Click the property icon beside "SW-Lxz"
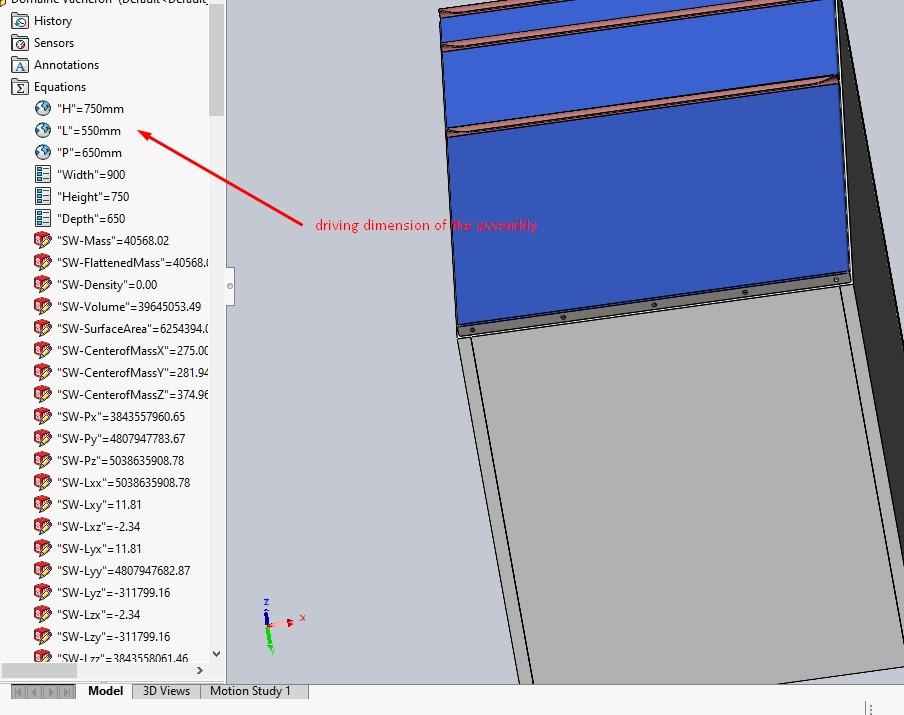Viewport: 904px width, 715px height. [x=43, y=526]
